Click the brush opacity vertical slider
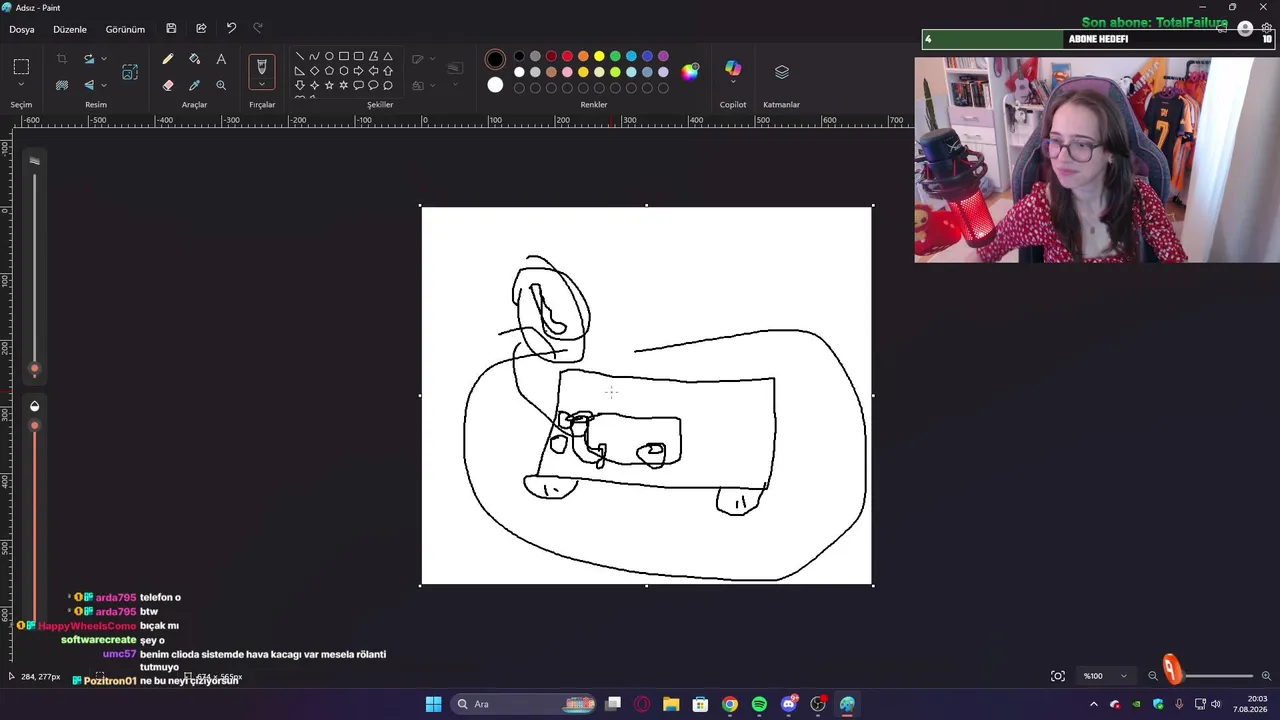 click(35, 520)
